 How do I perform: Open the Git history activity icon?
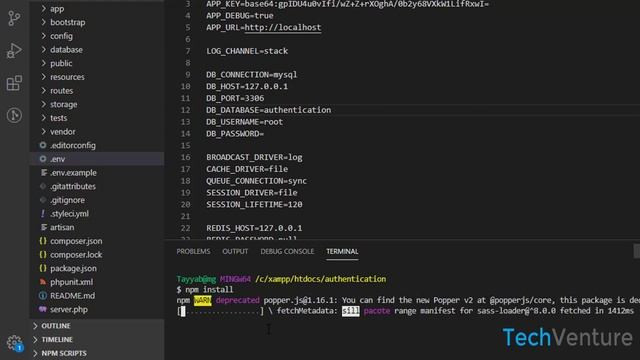click(x=14, y=115)
